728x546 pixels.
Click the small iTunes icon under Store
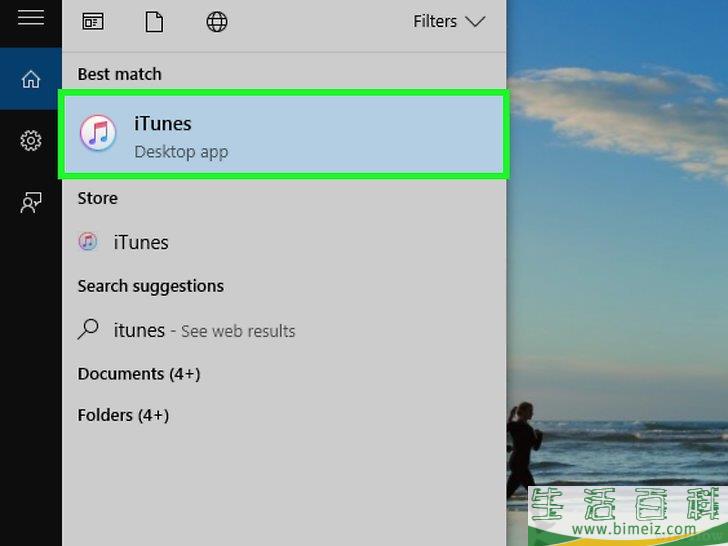coord(88,242)
